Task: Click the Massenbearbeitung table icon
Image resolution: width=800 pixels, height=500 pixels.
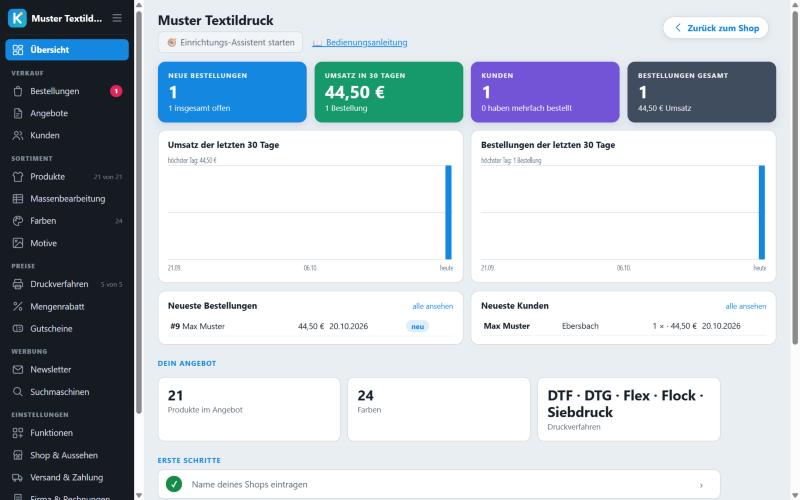Action: (x=18, y=198)
